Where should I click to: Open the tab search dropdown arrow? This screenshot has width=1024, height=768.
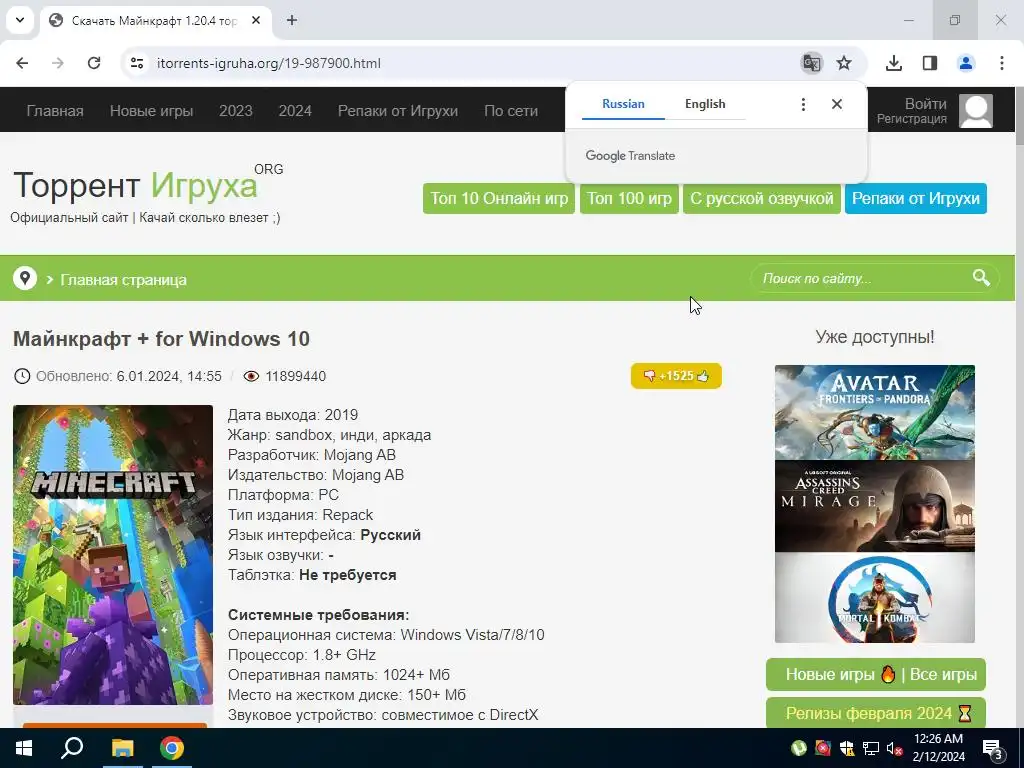click(20, 20)
